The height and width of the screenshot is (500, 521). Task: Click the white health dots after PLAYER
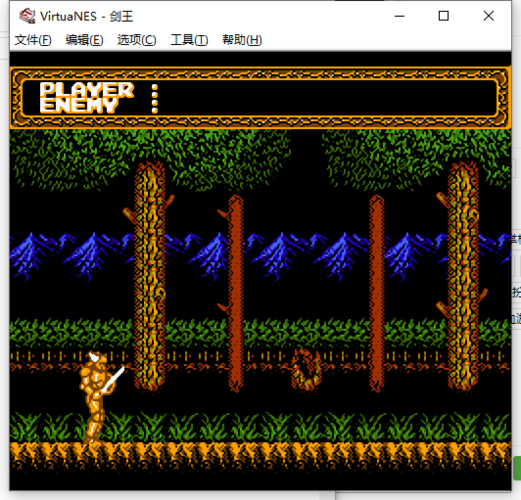pyautogui.click(x=154, y=99)
